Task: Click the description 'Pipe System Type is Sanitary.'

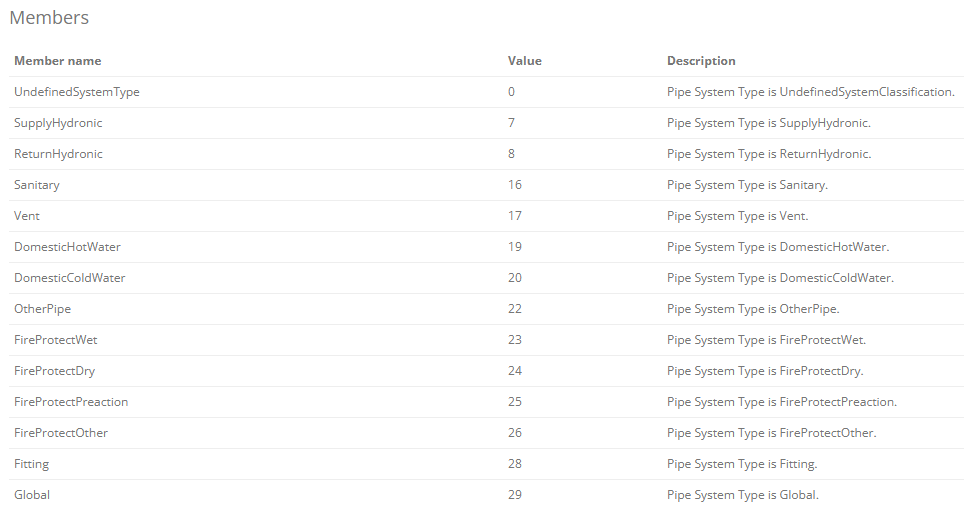Action: (x=748, y=185)
